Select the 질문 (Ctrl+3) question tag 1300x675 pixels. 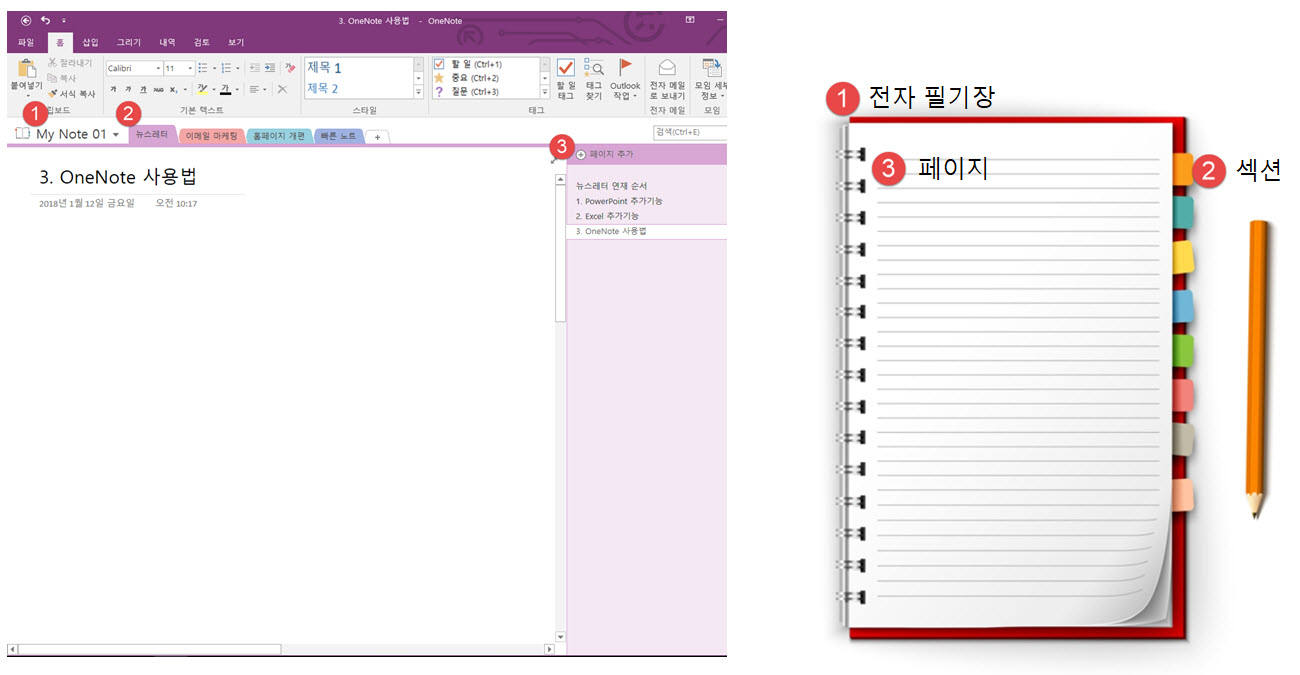(x=439, y=91)
